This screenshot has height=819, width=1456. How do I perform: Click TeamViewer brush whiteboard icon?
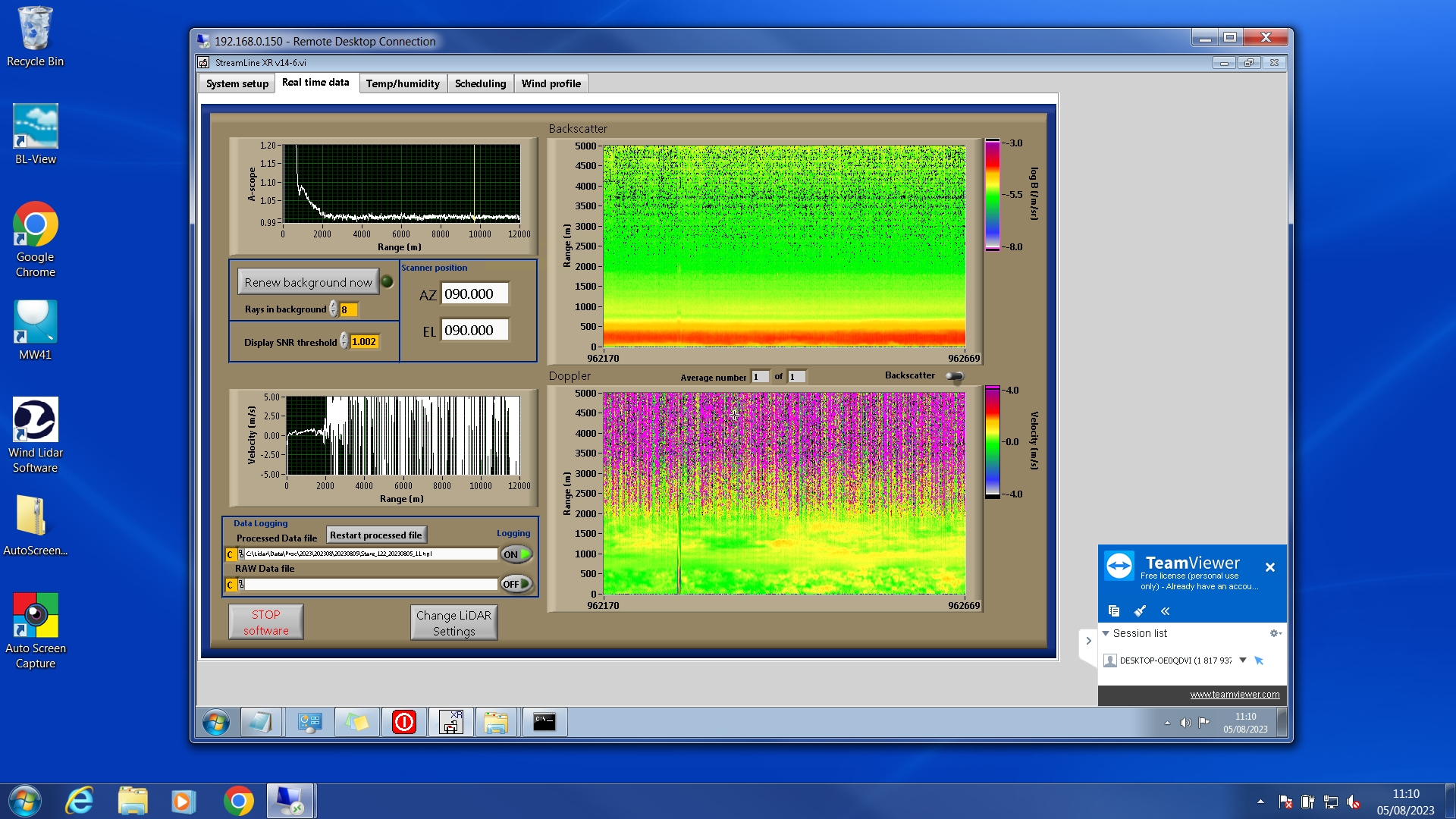tap(1140, 611)
